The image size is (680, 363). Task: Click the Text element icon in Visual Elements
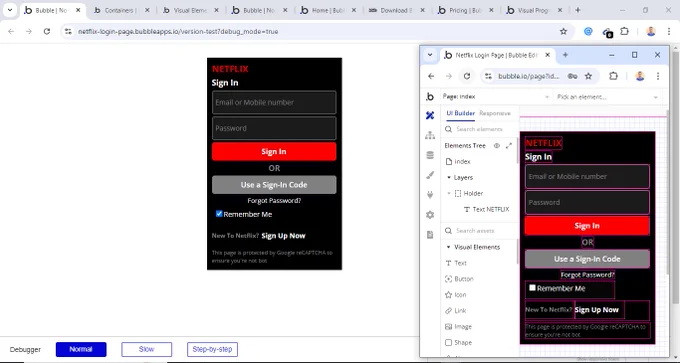(x=448, y=263)
